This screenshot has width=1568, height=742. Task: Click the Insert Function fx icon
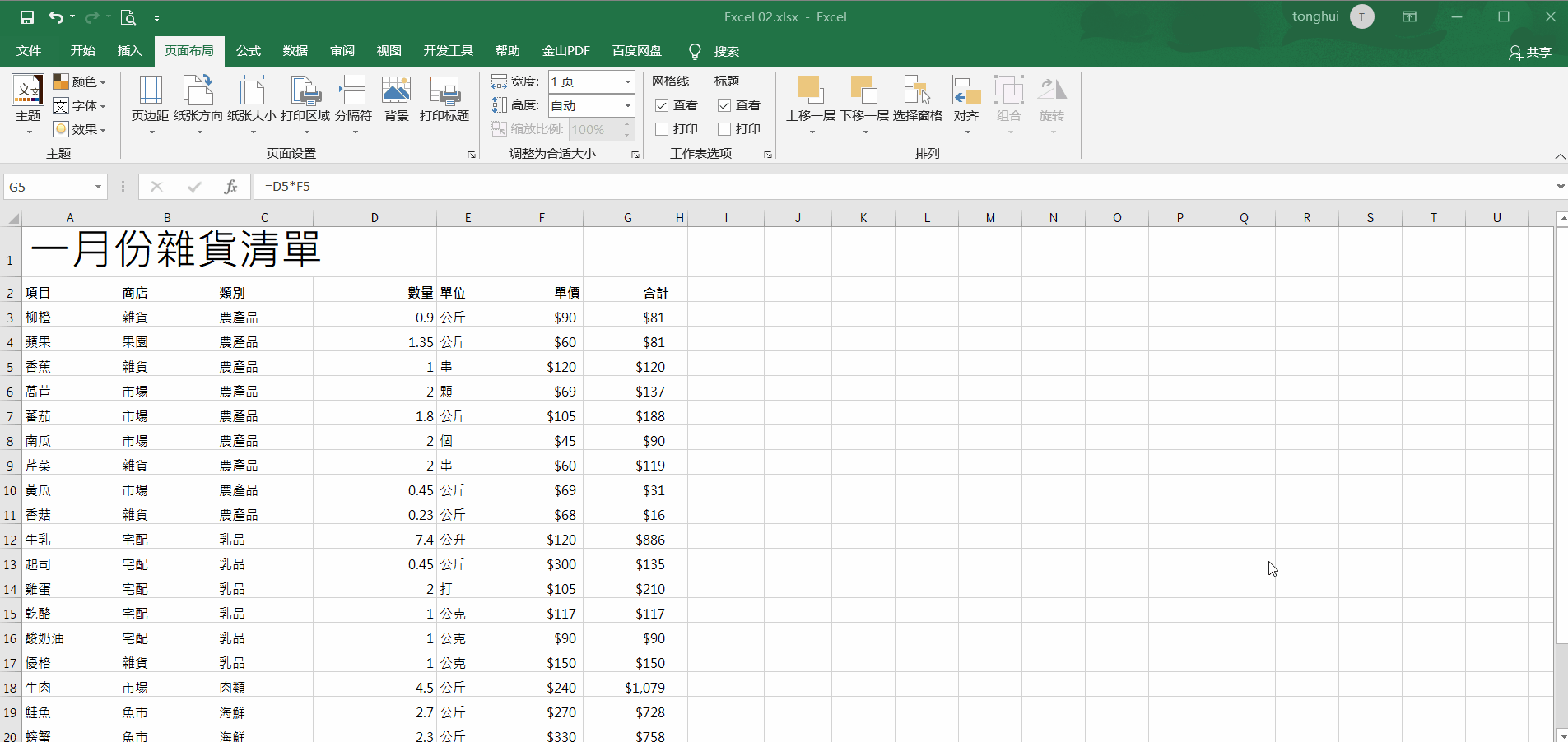pyautogui.click(x=230, y=187)
